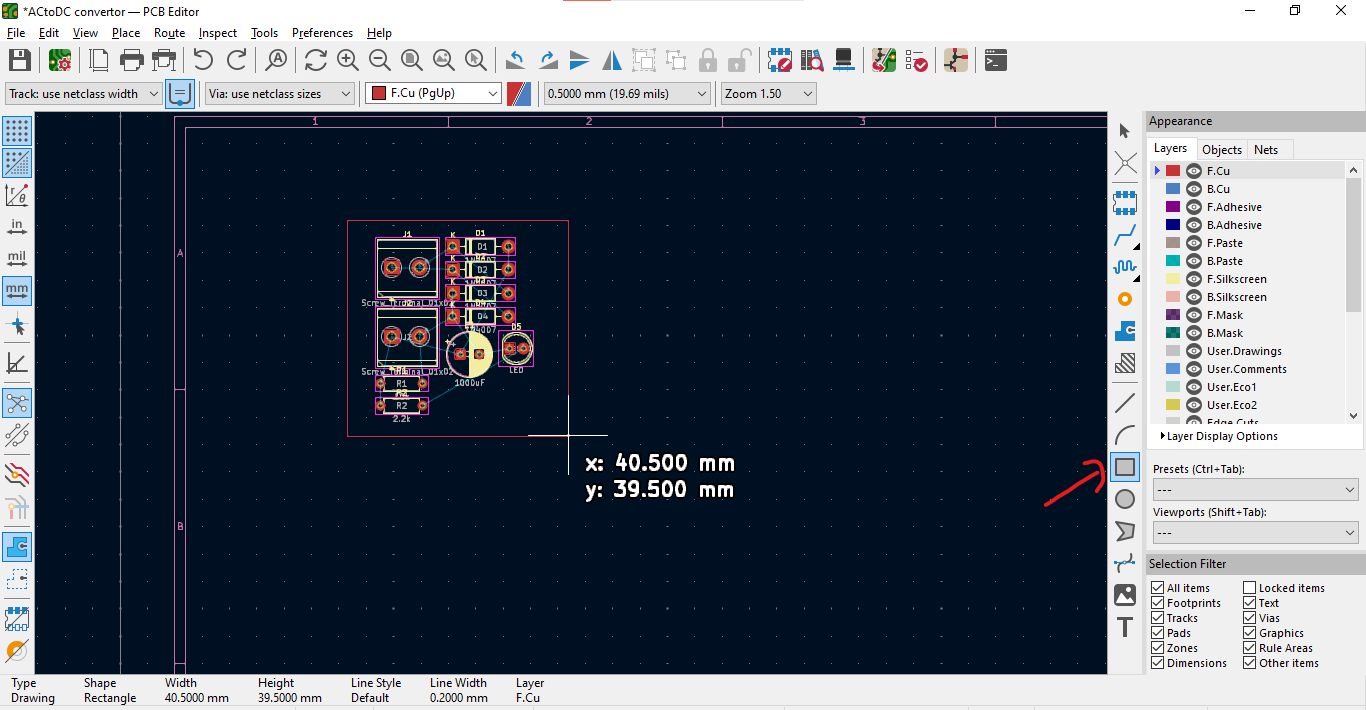Open the Presets dropdown
The height and width of the screenshot is (710, 1366).
(x=1255, y=490)
